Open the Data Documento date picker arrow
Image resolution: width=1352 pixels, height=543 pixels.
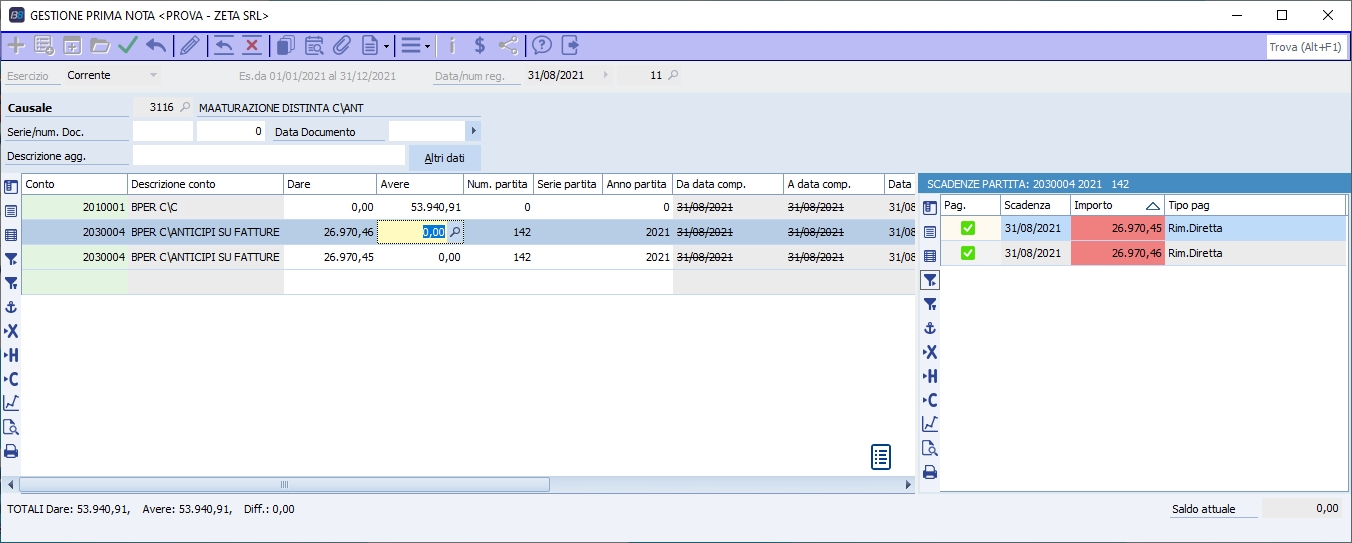473,131
